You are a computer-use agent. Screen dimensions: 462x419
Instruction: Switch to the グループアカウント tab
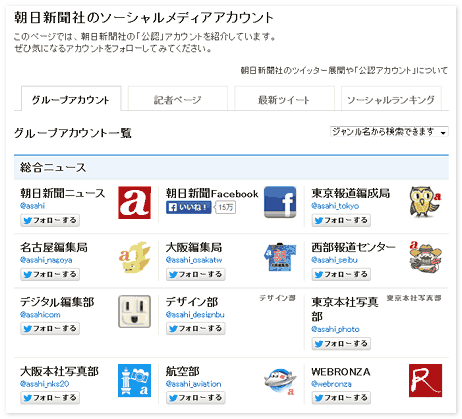click(71, 99)
